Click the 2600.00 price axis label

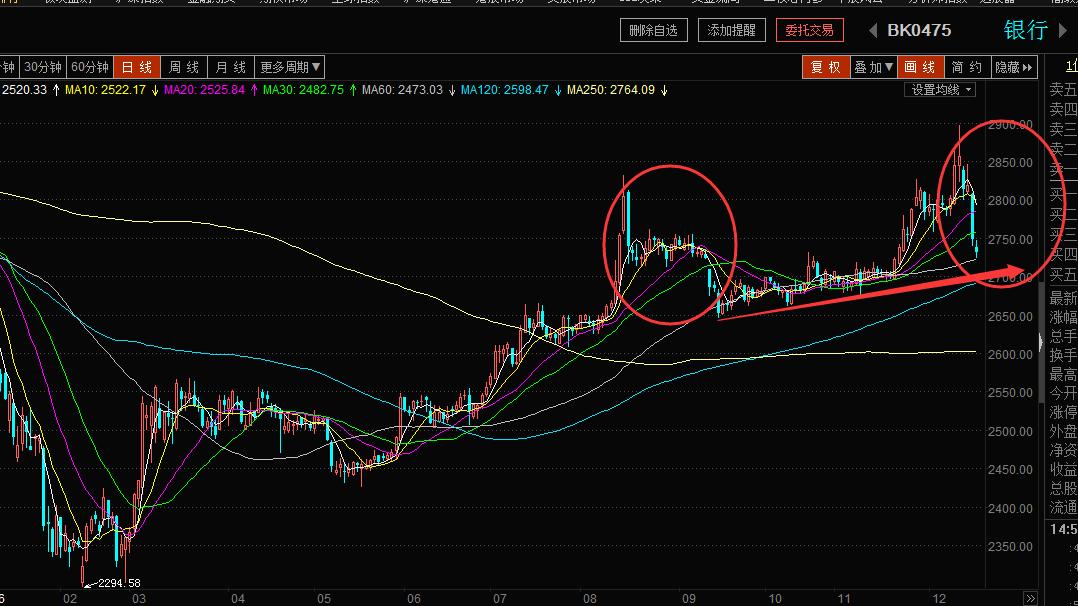point(1010,355)
